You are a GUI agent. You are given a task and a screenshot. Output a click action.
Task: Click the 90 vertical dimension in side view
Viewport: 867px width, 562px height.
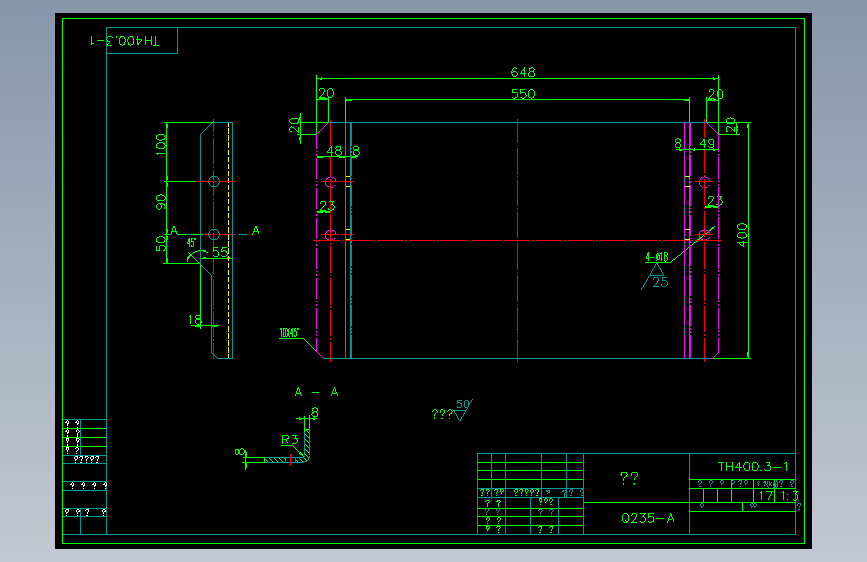coord(161,202)
